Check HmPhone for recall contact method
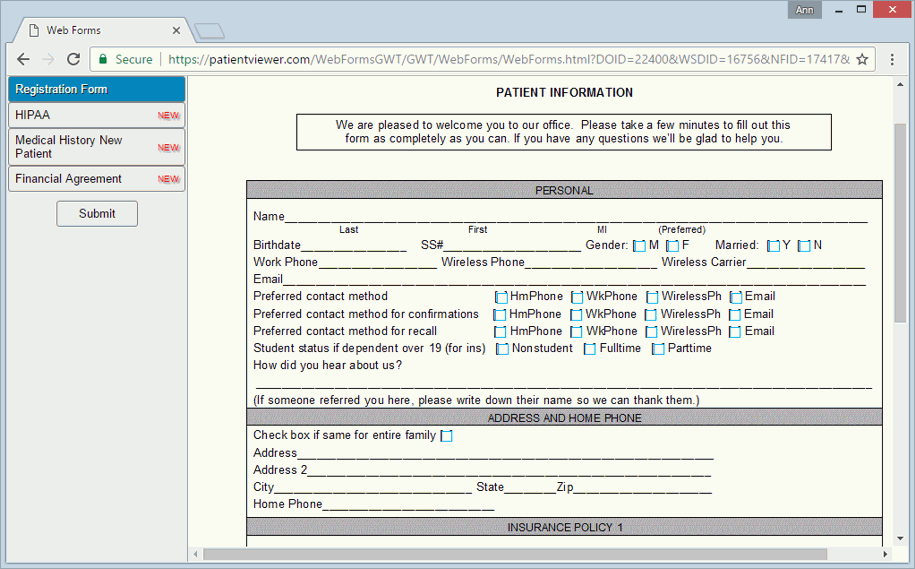 click(x=500, y=332)
